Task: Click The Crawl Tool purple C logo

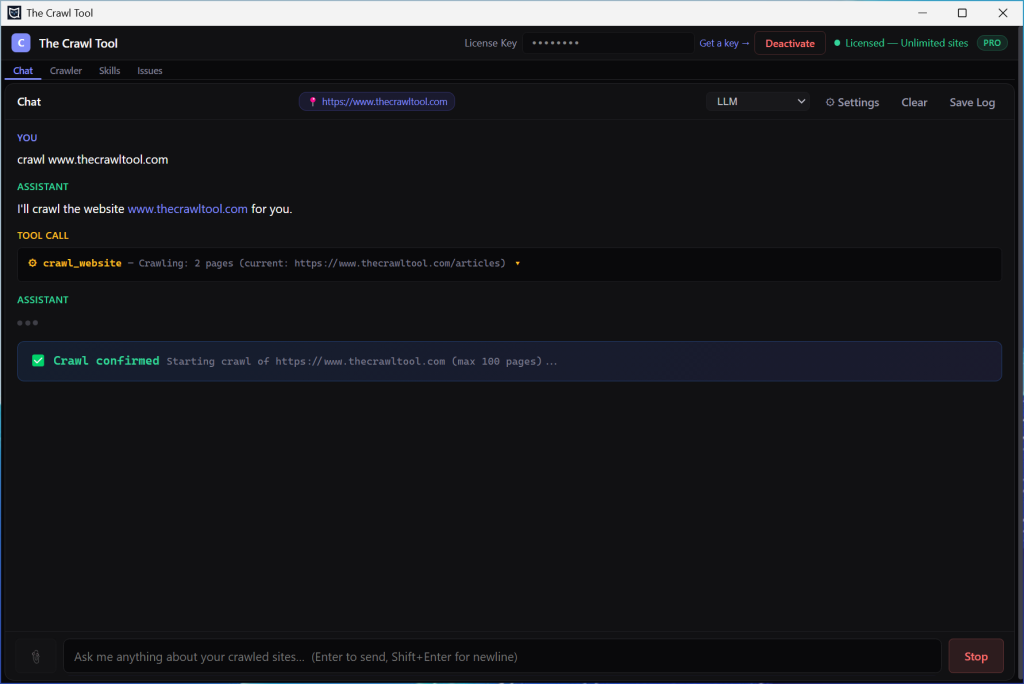Action: coord(21,43)
